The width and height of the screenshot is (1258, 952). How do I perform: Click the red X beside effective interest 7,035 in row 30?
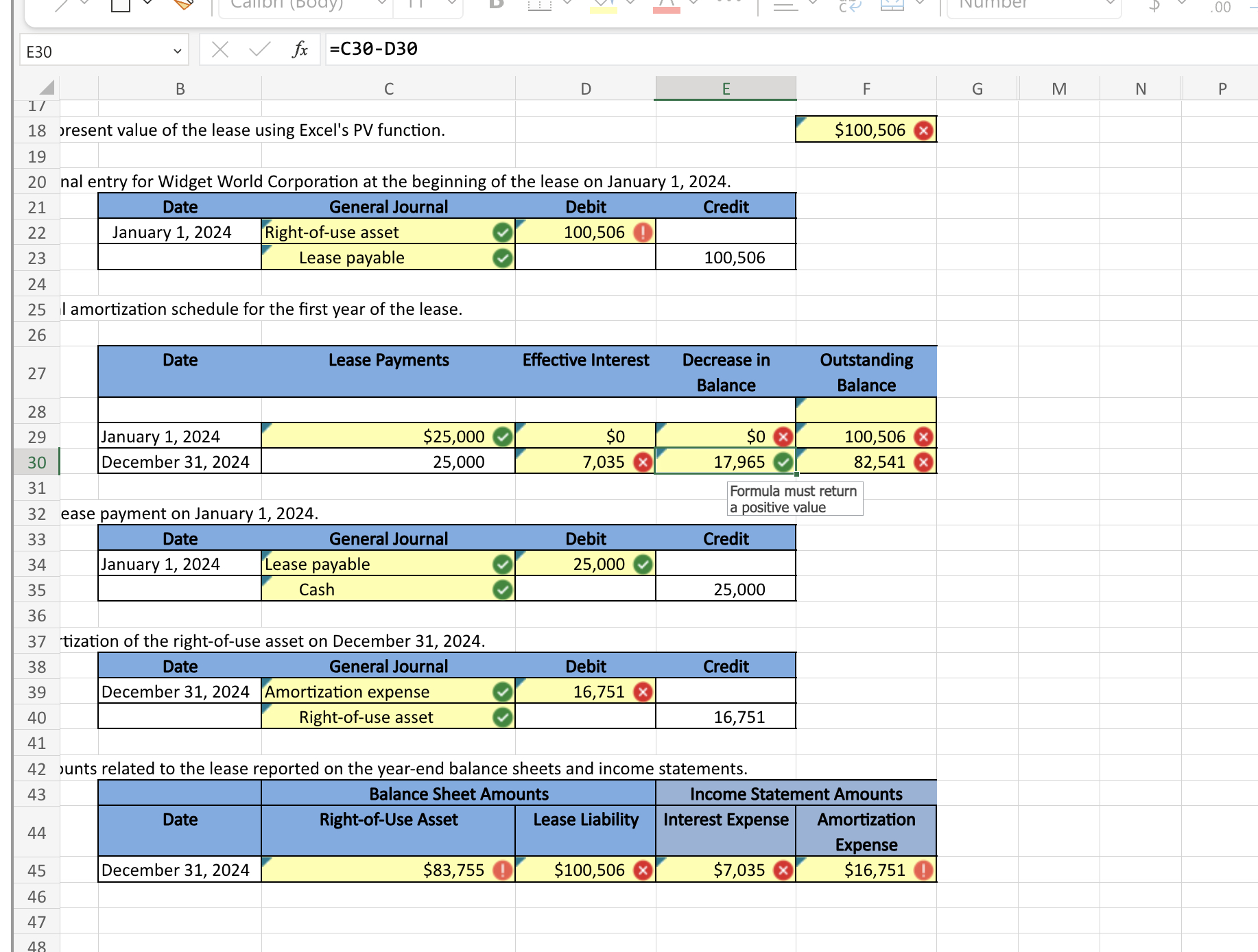coord(643,462)
